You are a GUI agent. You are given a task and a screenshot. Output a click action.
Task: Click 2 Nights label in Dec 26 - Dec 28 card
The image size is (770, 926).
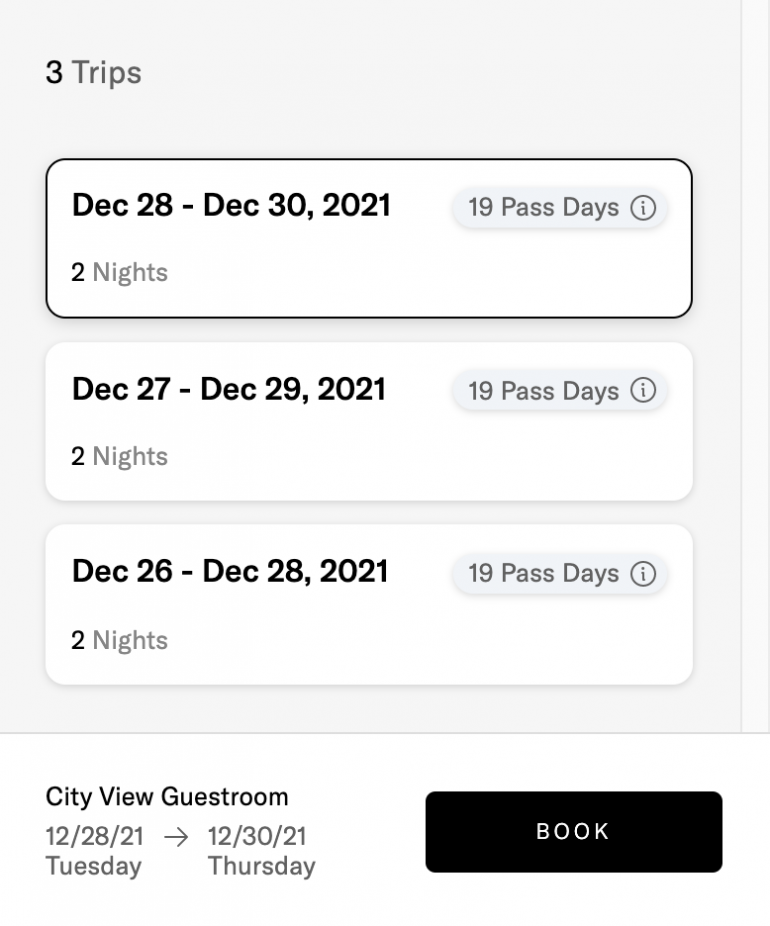tap(119, 640)
